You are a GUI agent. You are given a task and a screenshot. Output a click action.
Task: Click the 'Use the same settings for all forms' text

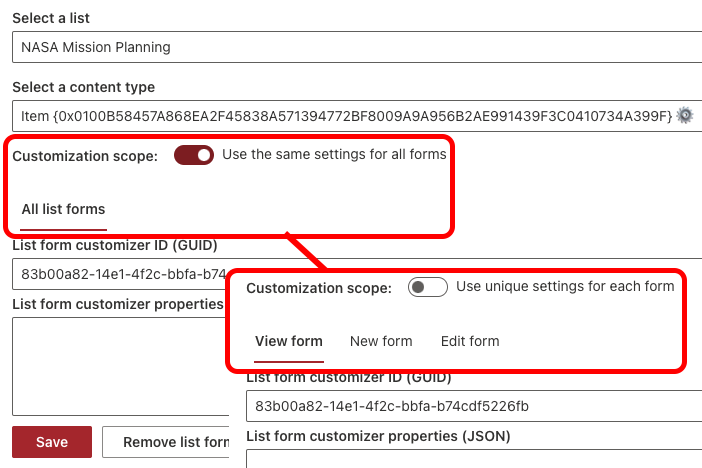334,155
